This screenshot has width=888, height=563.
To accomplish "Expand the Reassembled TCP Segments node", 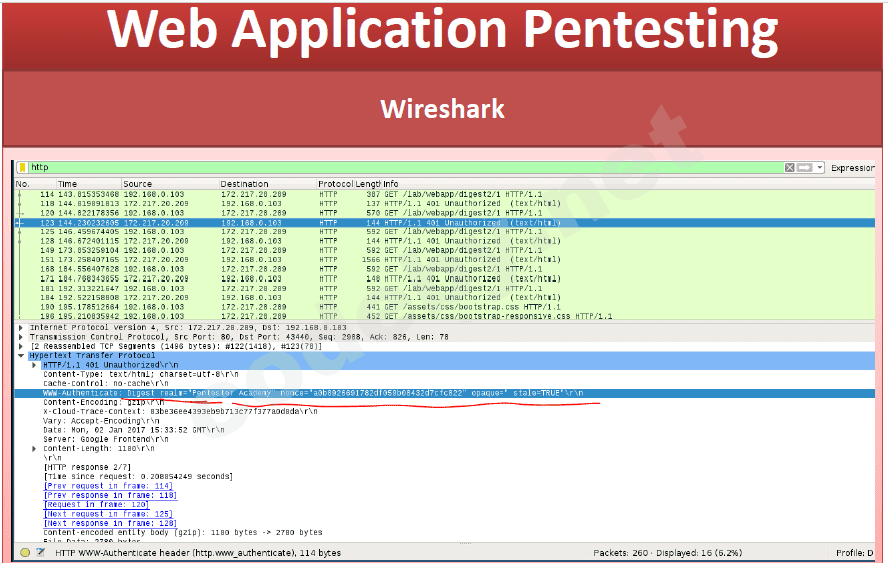I will click(x=21, y=346).
